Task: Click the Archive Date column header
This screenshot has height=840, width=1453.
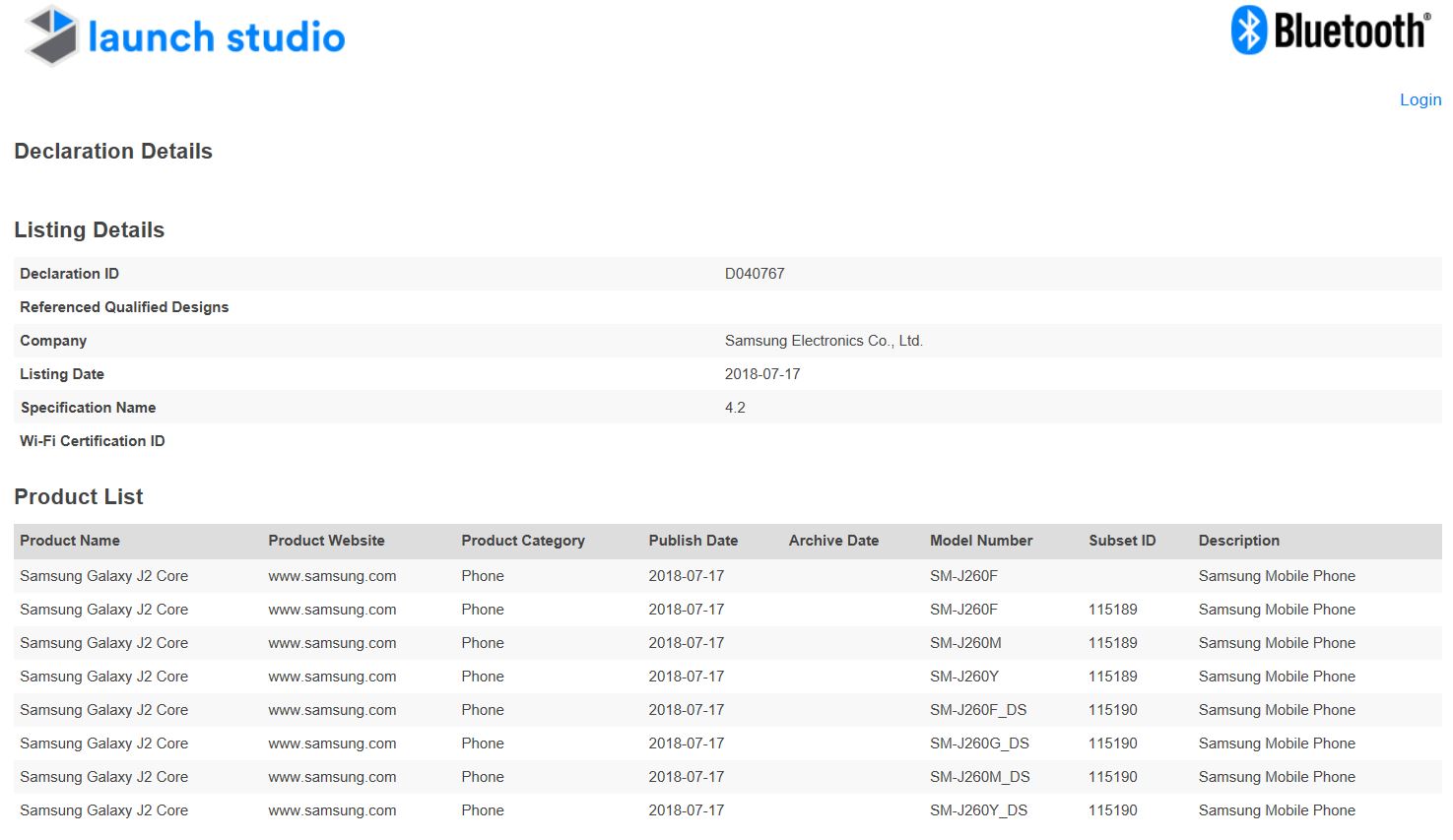Action: point(833,541)
